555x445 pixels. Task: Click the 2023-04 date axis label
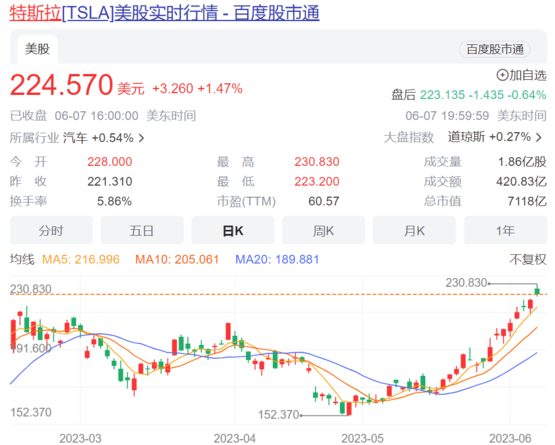tap(234, 438)
